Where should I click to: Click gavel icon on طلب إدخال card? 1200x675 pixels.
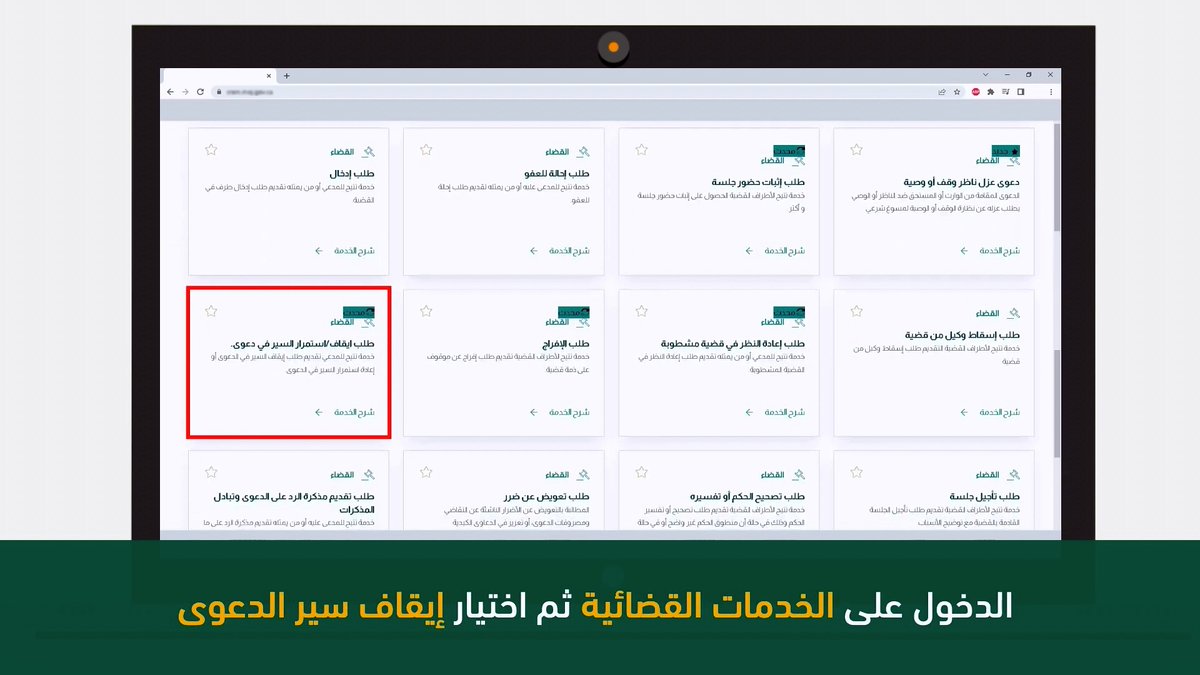368,152
